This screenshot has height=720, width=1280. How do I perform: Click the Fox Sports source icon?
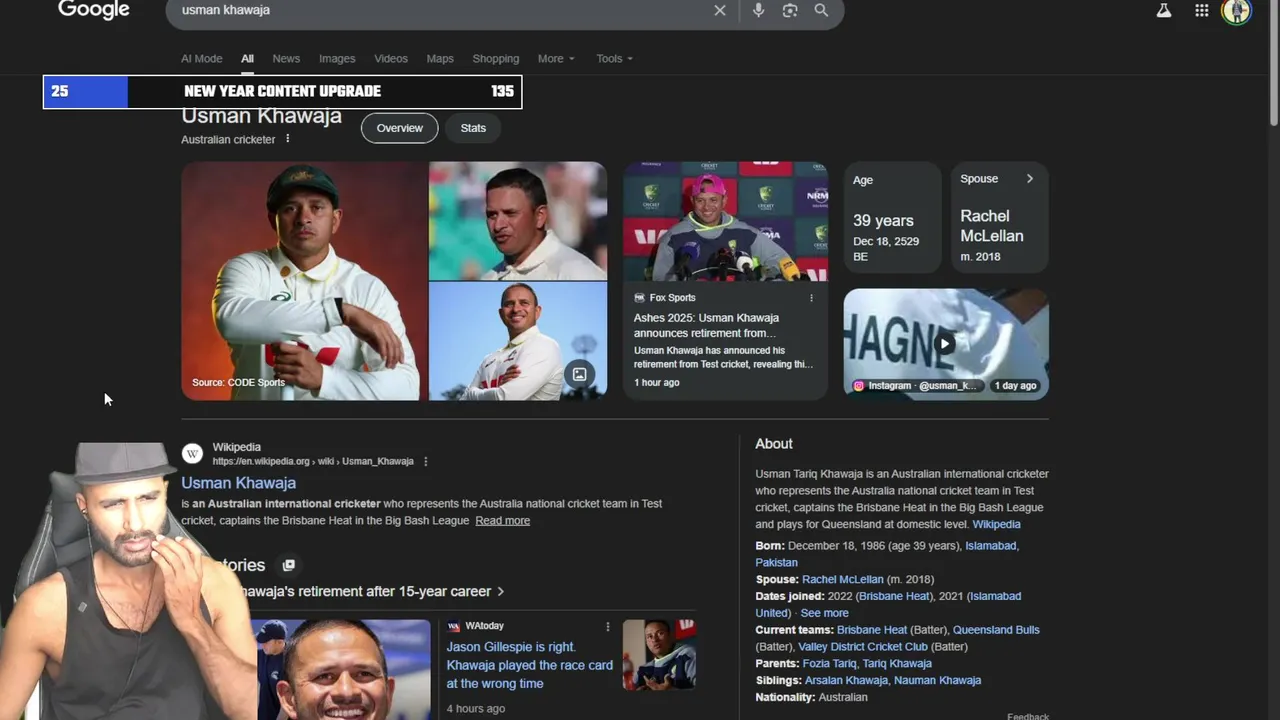point(639,298)
